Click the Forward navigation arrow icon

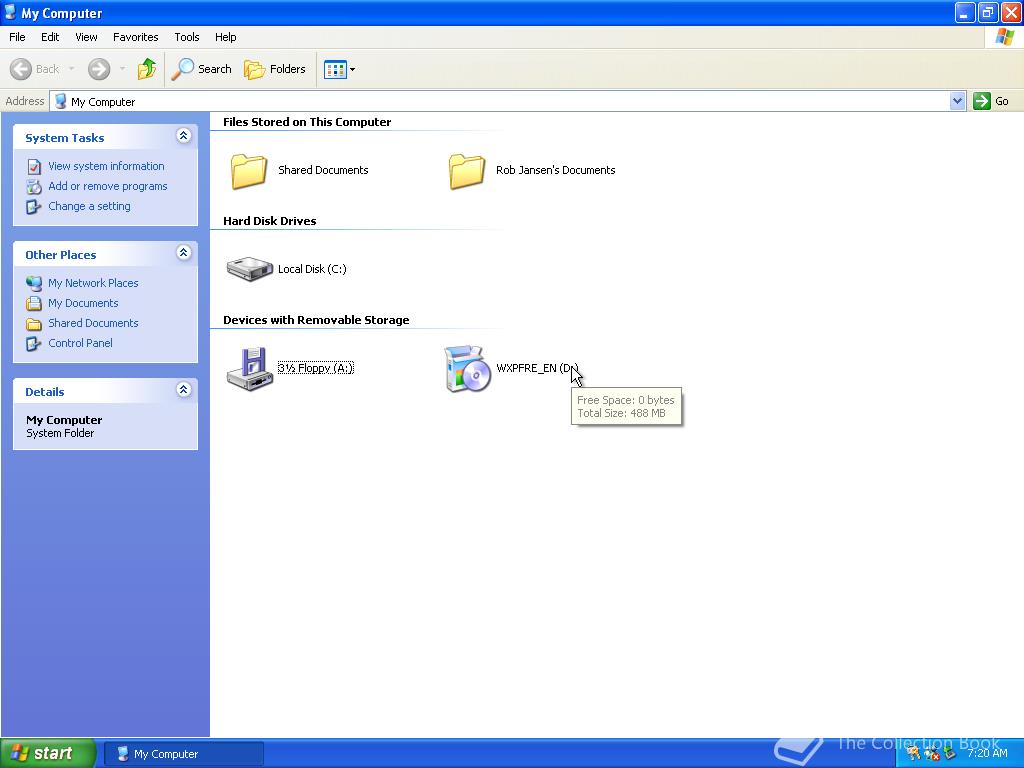(99, 69)
